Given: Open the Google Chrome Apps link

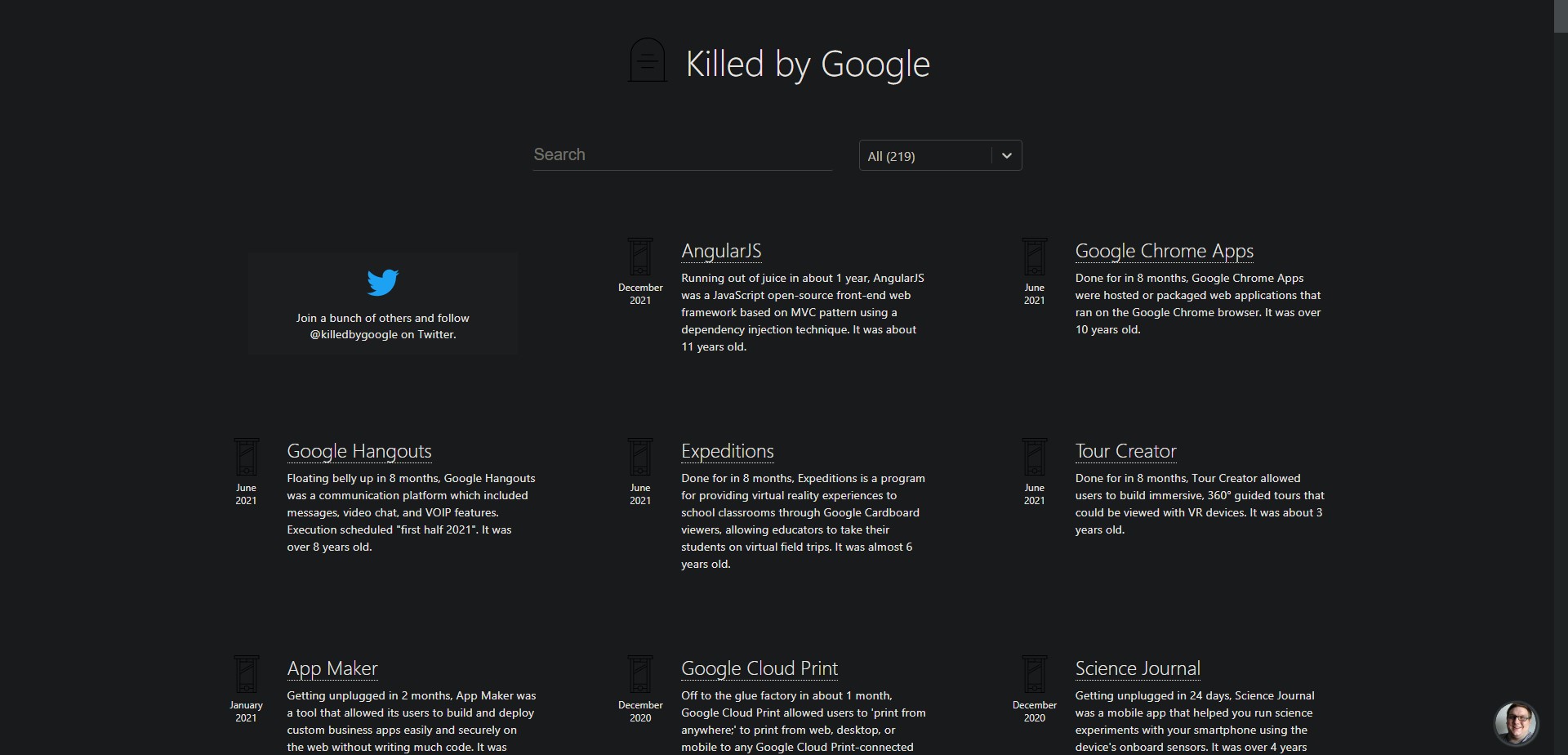Looking at the screenshot, I should (1164, 251).
